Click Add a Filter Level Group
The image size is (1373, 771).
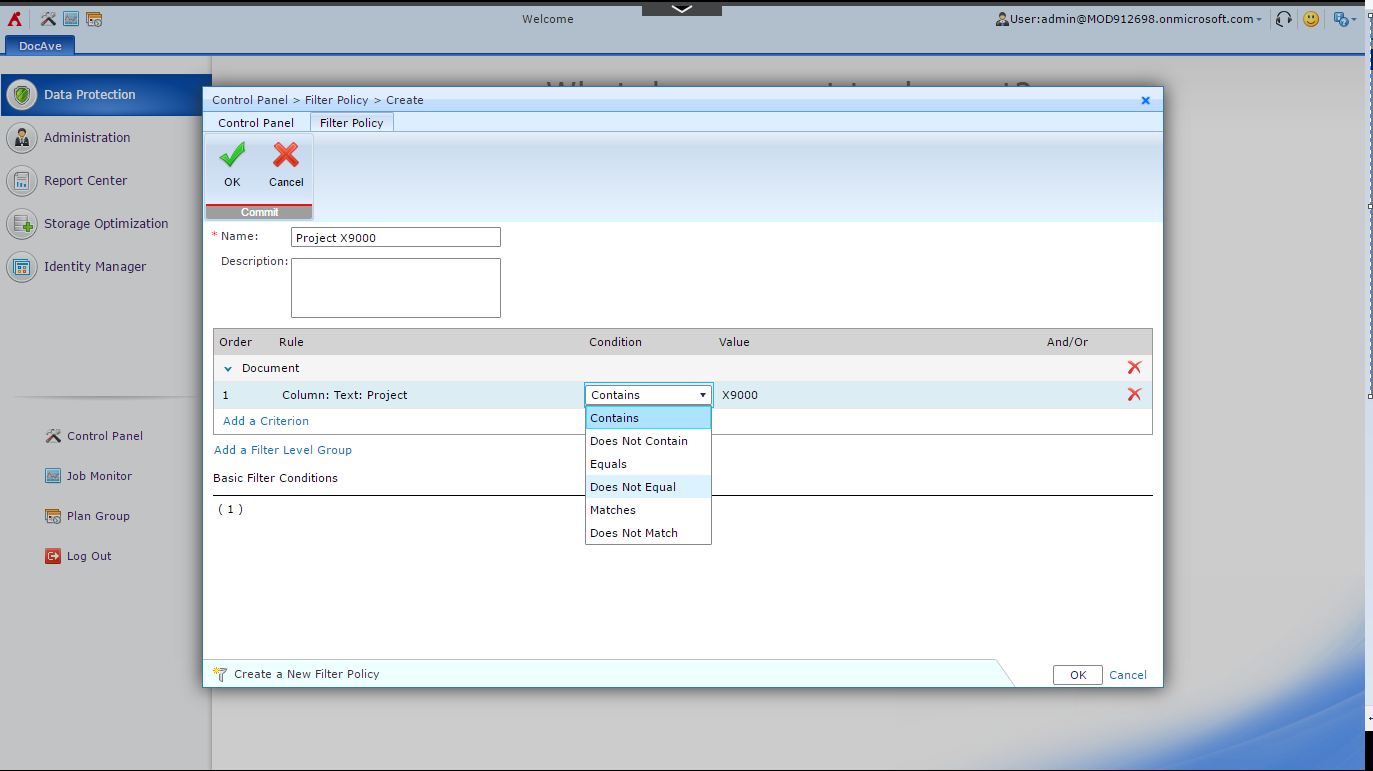tap(283, 450)
